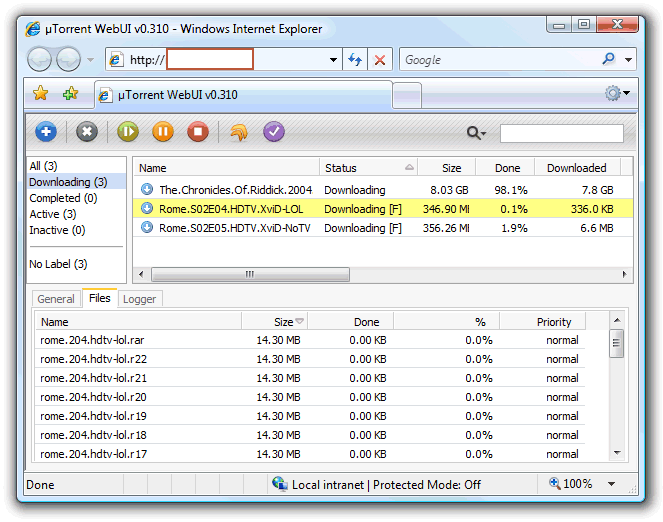663x522 pixels.
Task: Click the page icon in address bar
Action: [x=115, y=60]
